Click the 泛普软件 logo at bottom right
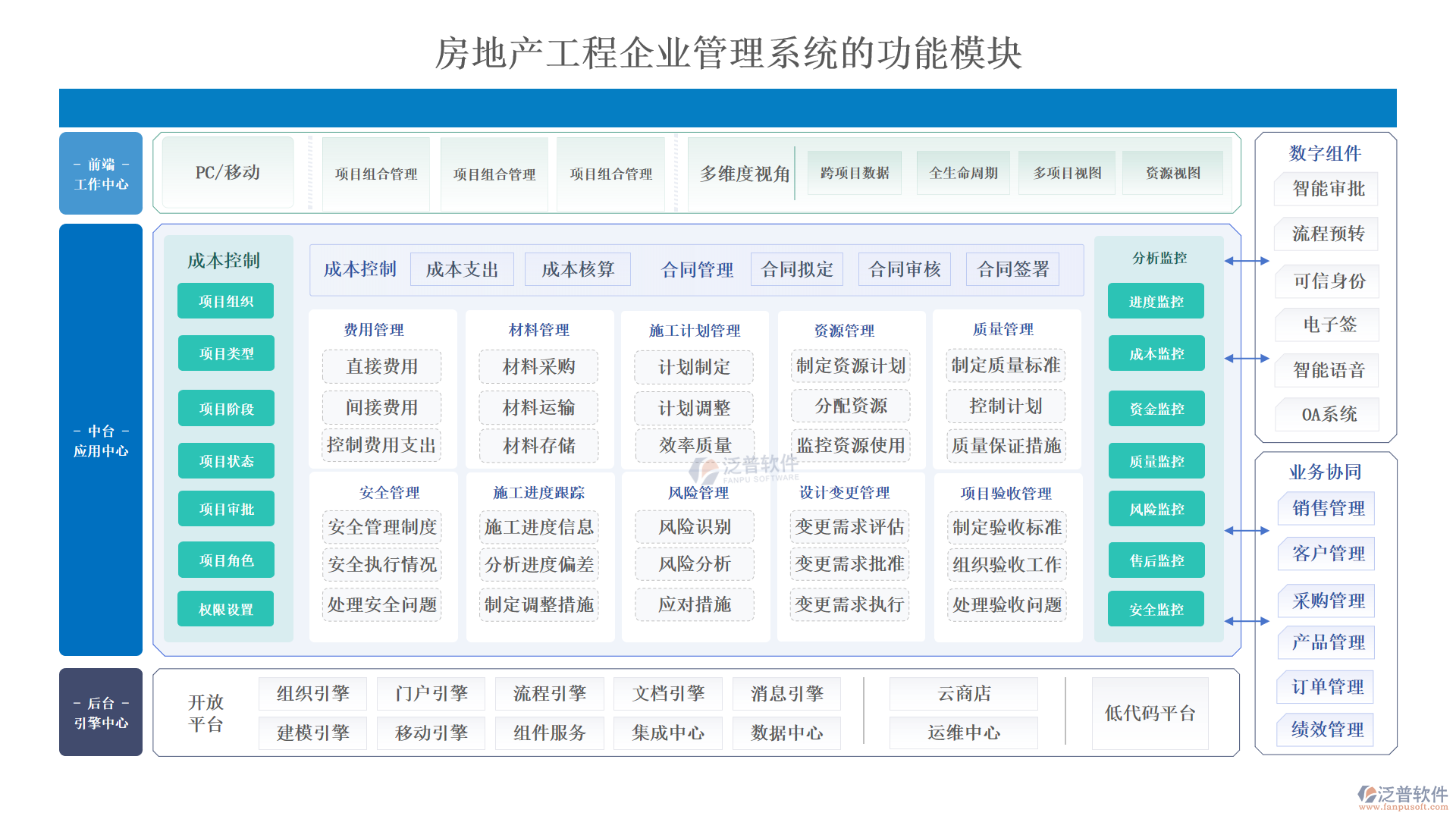1456x819 pixels. [x=1403, y=796]
